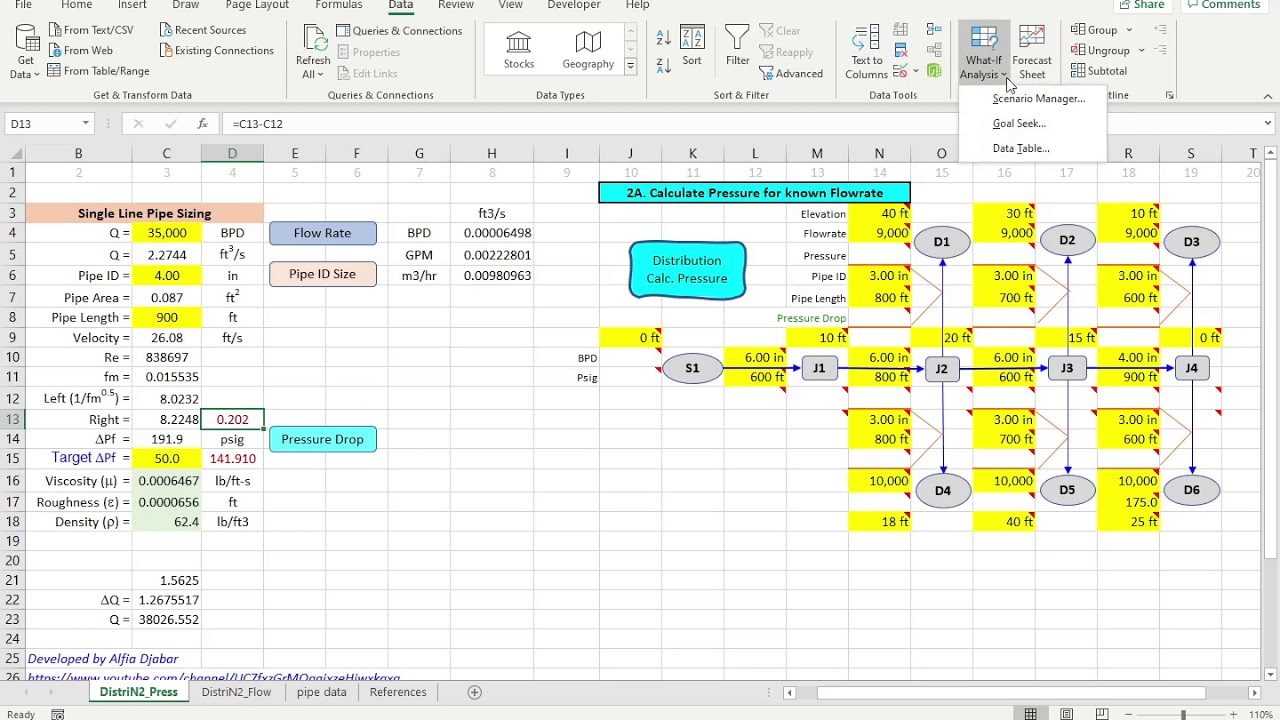Add a new sheet
The image size is (1280, 720).
(x=475, y=692)
